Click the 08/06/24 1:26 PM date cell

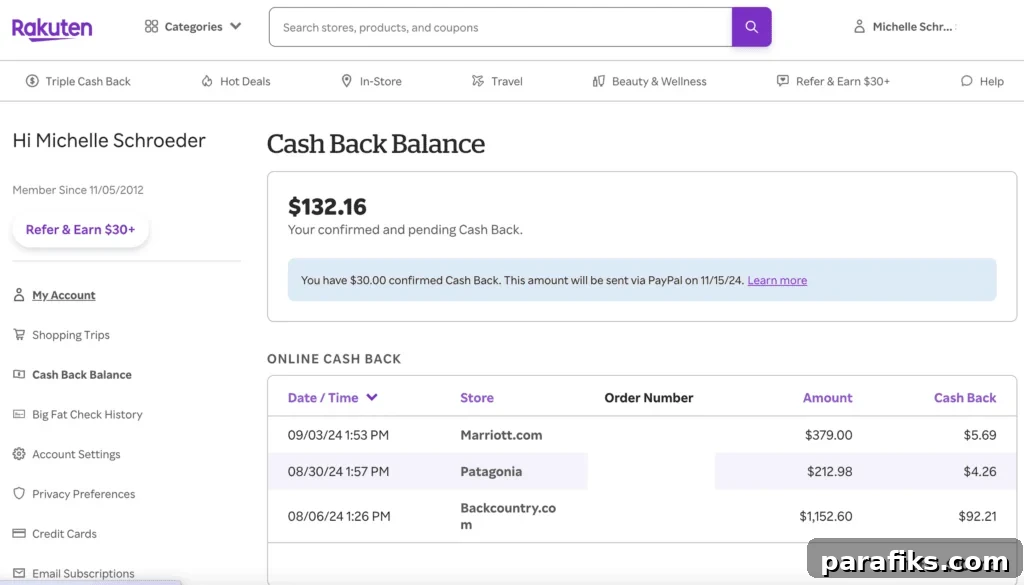[x=339, y=516]
